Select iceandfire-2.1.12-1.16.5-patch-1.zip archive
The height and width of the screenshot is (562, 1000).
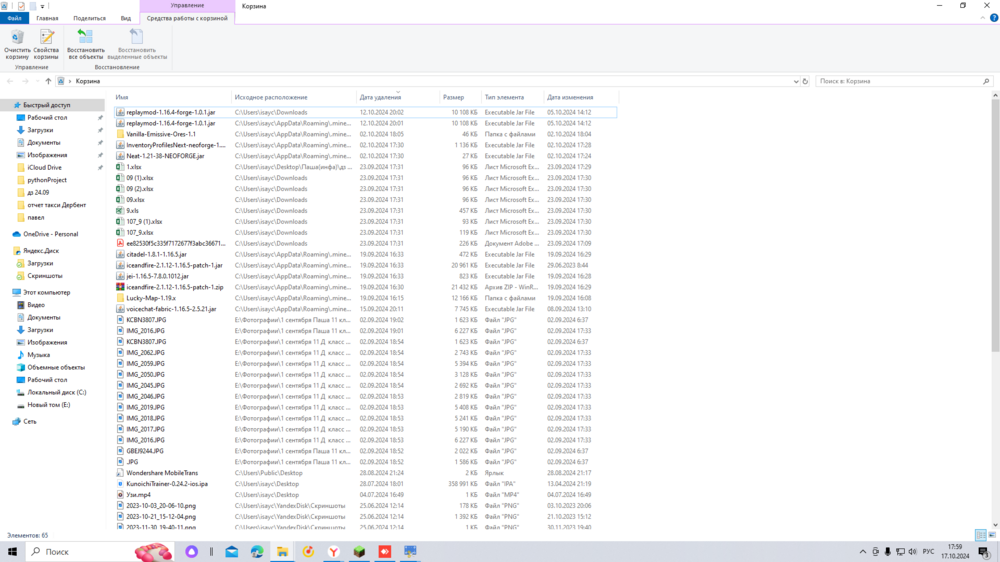[174, 287]
